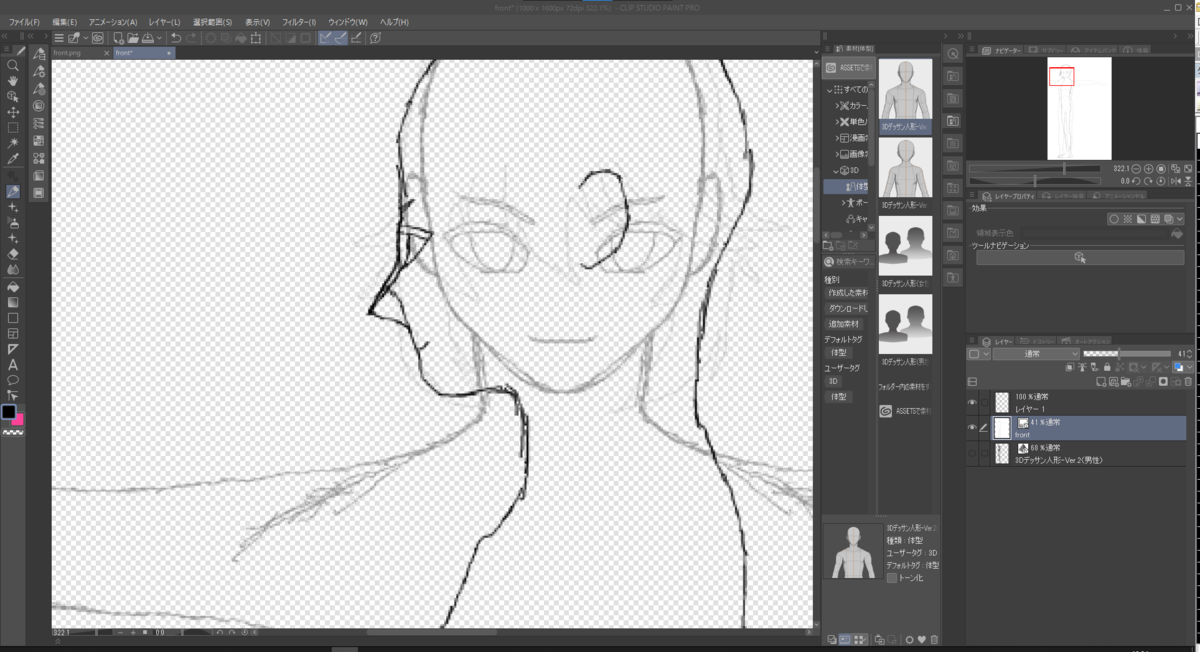Click the black foreground color swatch
This screenshot has height=652, width=1200.
(x=8, y=409)
